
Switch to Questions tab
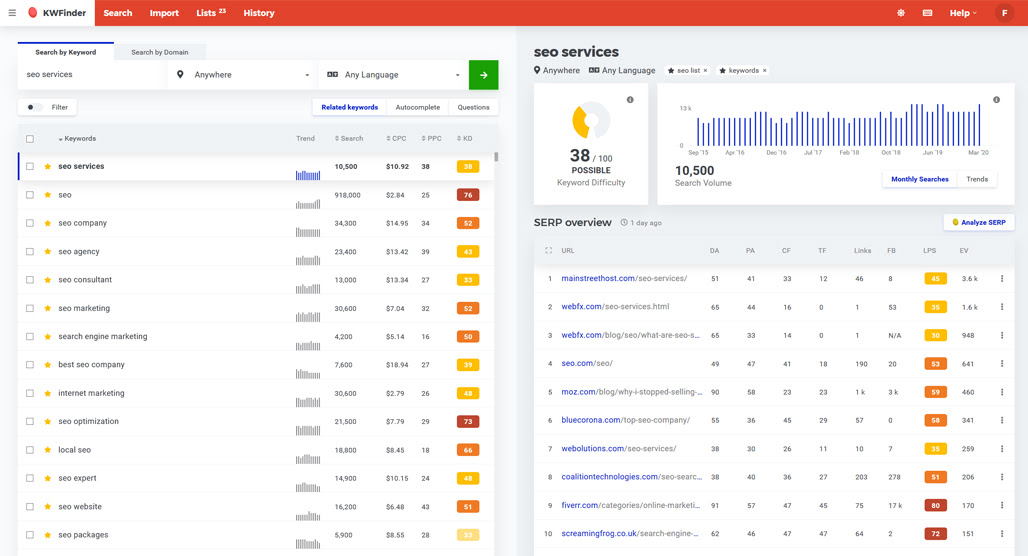point(473,107)
